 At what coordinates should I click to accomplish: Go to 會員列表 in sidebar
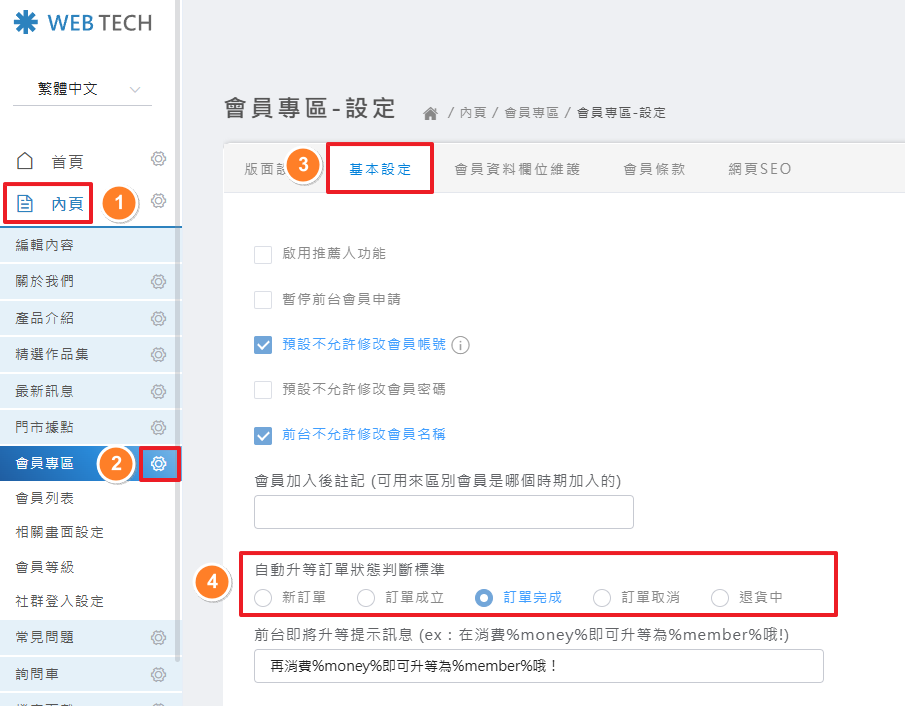pyautogui.click(x=45, y=498)
